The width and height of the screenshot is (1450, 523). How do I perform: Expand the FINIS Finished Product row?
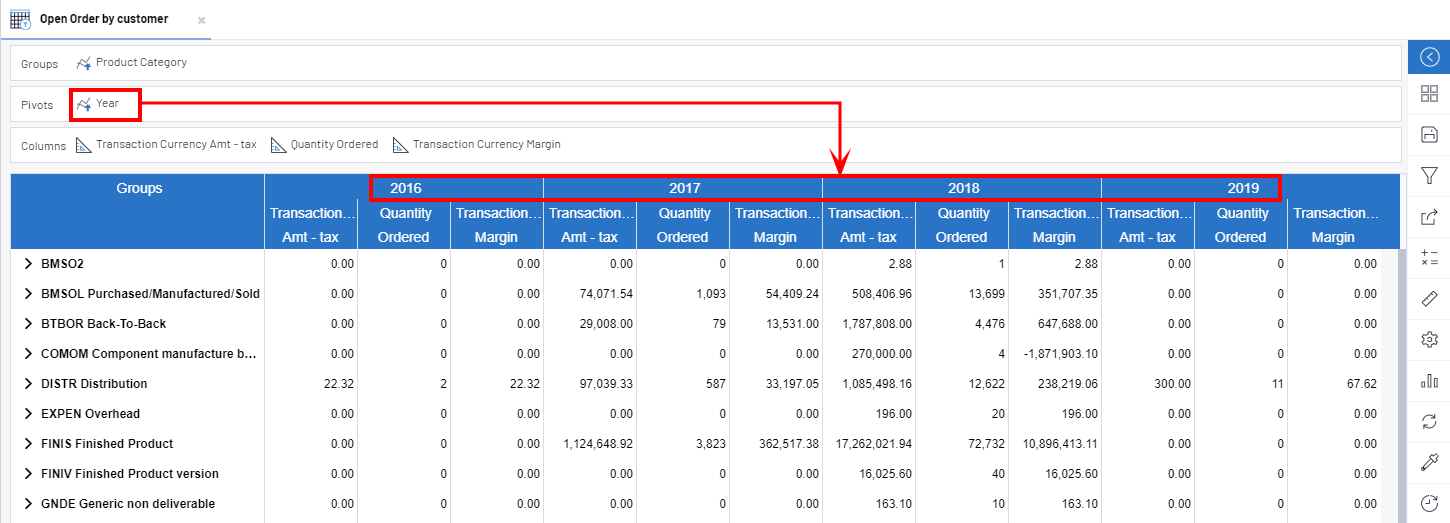tap(28, 444)
